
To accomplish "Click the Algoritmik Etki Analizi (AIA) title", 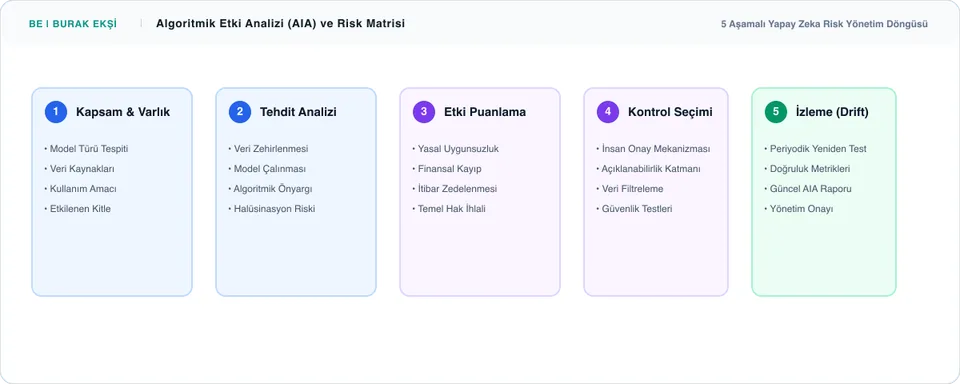I will tap(280, 23).
